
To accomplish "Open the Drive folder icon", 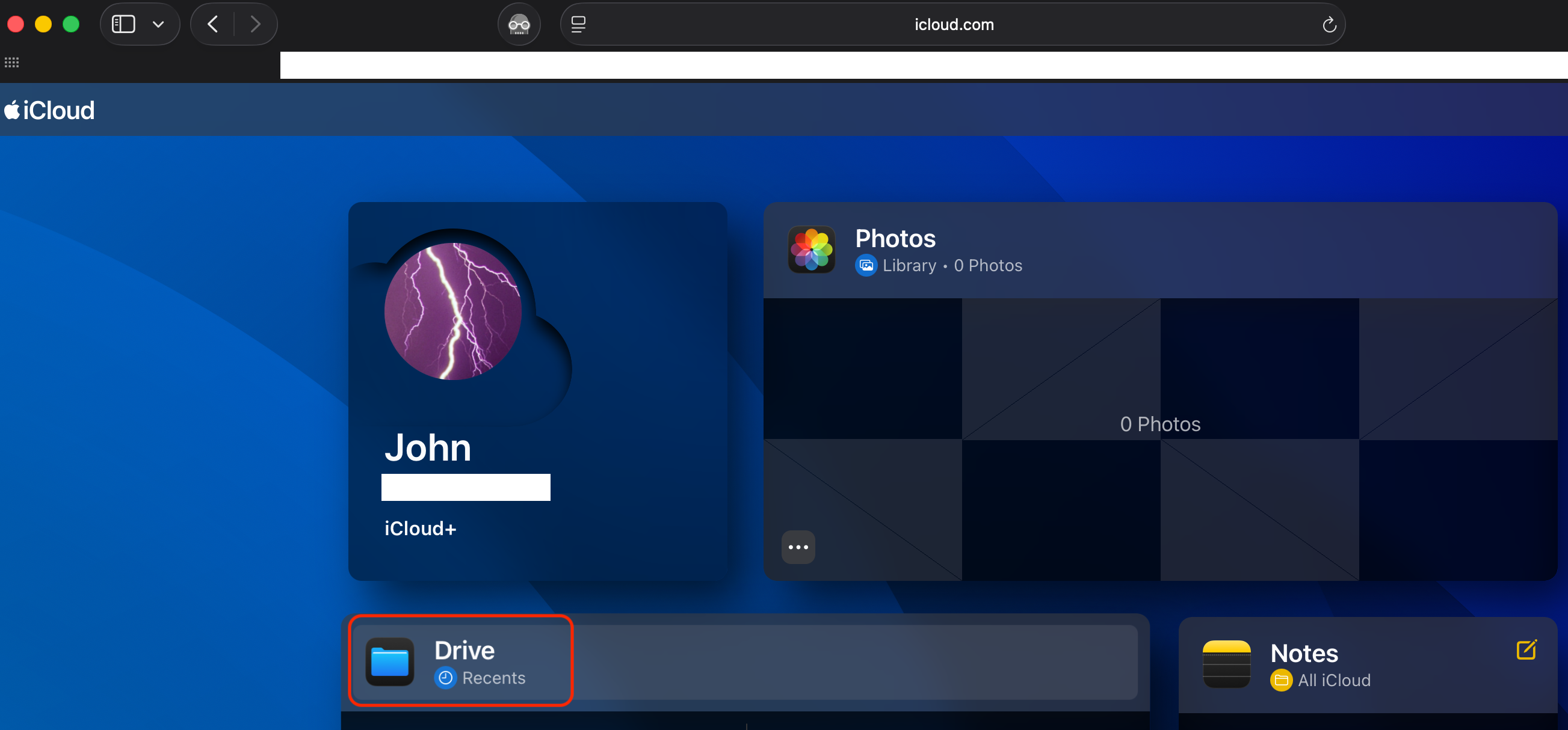I will (x=389, y=661).
